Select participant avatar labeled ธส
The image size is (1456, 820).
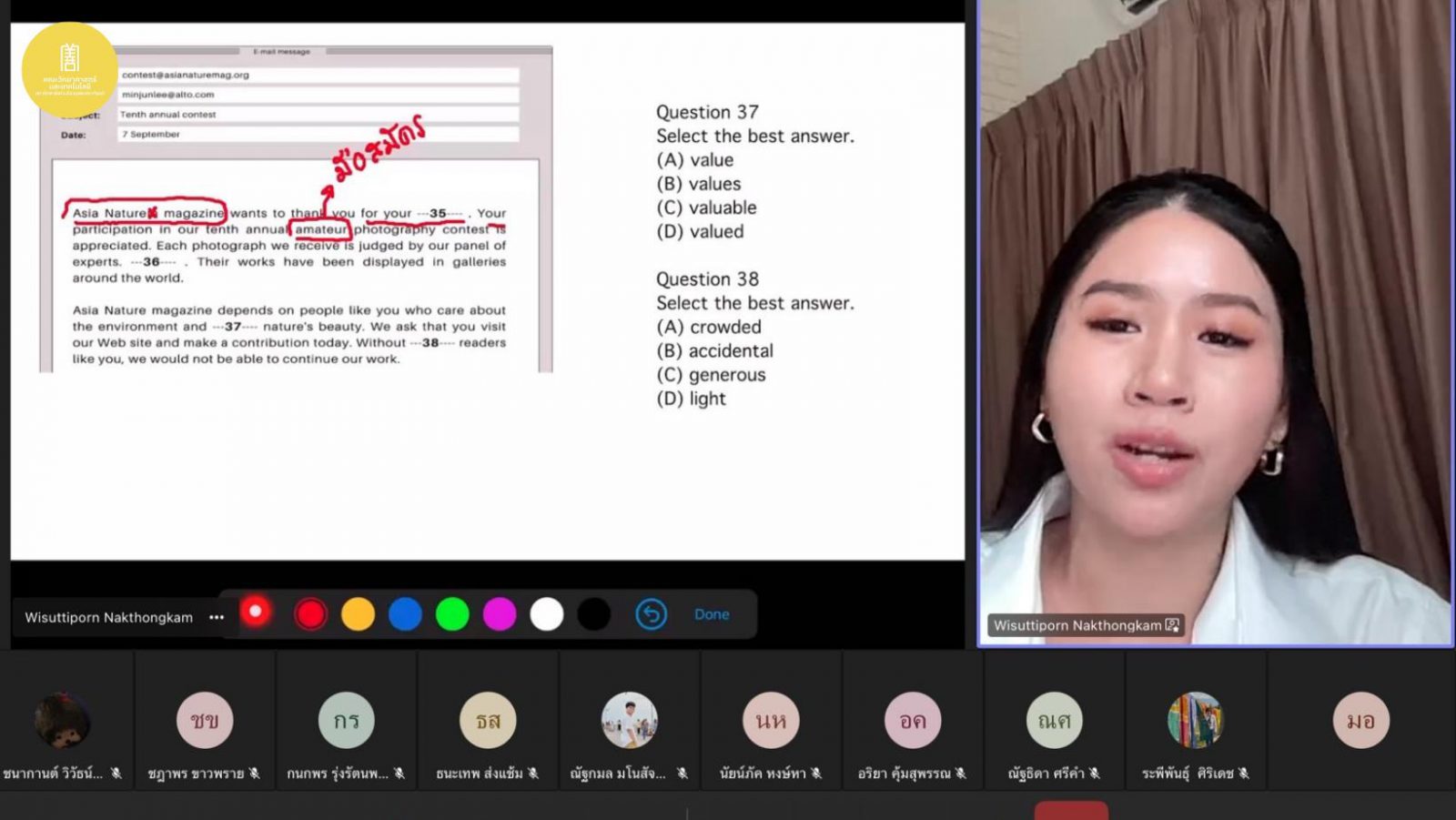click(x=488, y=720)
